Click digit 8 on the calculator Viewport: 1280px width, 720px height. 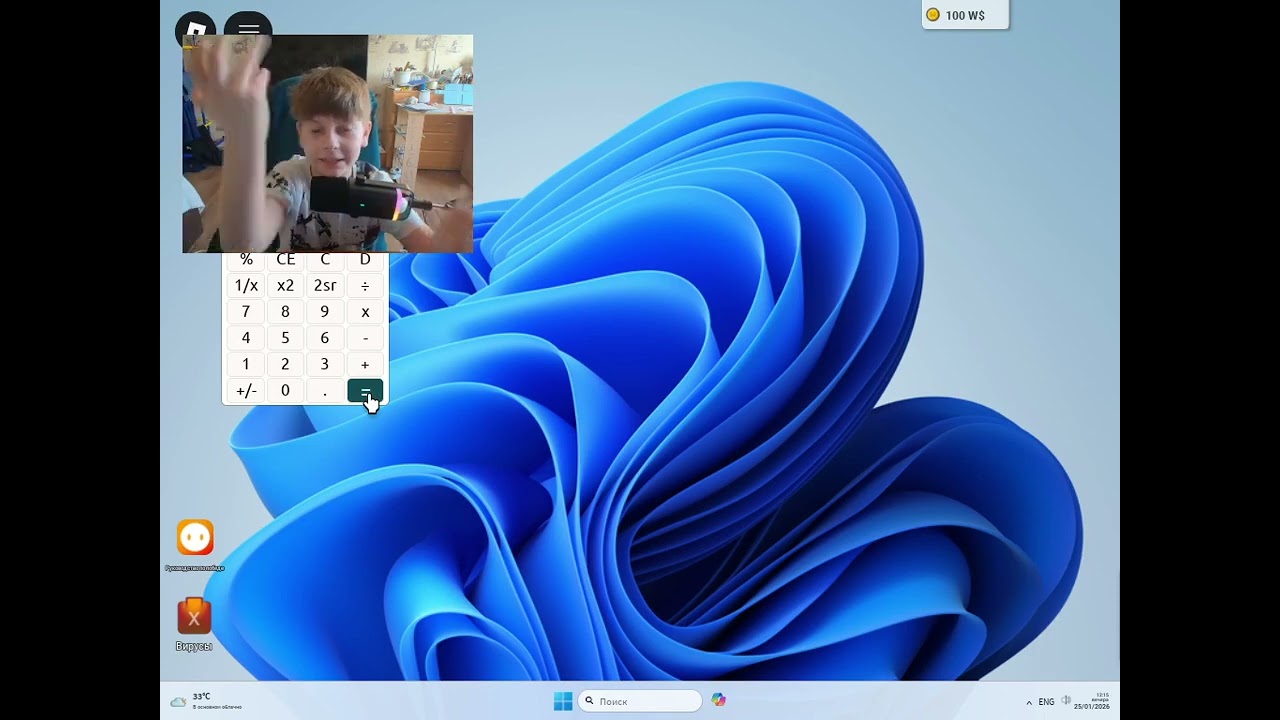point(285,312)
